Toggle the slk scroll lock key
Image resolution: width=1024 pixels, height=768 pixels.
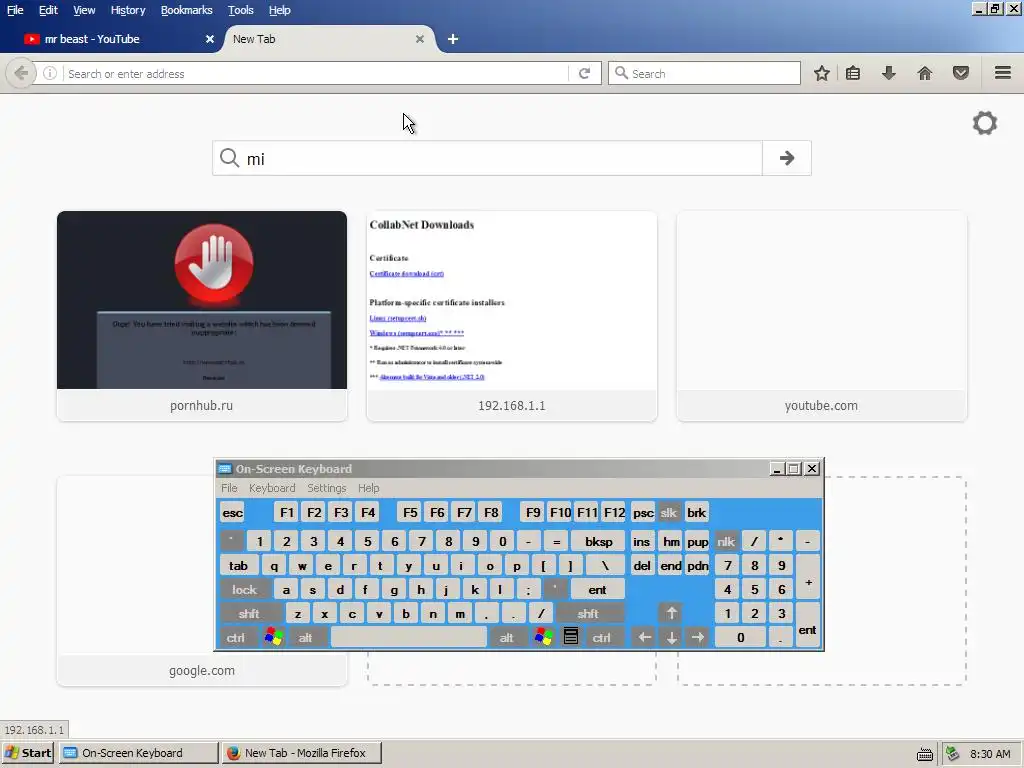coord(668,512)
